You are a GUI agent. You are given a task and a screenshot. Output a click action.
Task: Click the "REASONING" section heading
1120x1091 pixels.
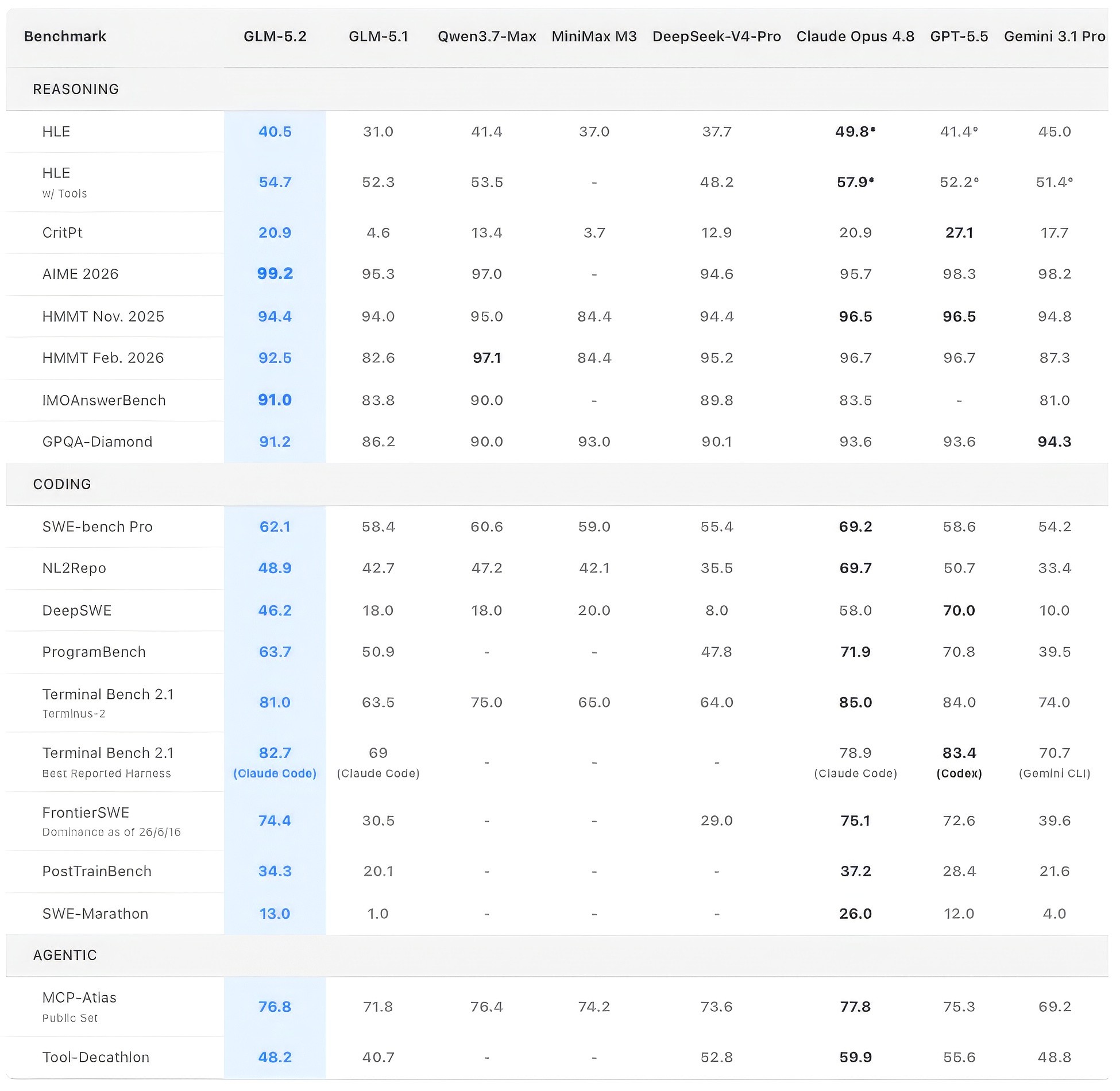tap(76, 90)
